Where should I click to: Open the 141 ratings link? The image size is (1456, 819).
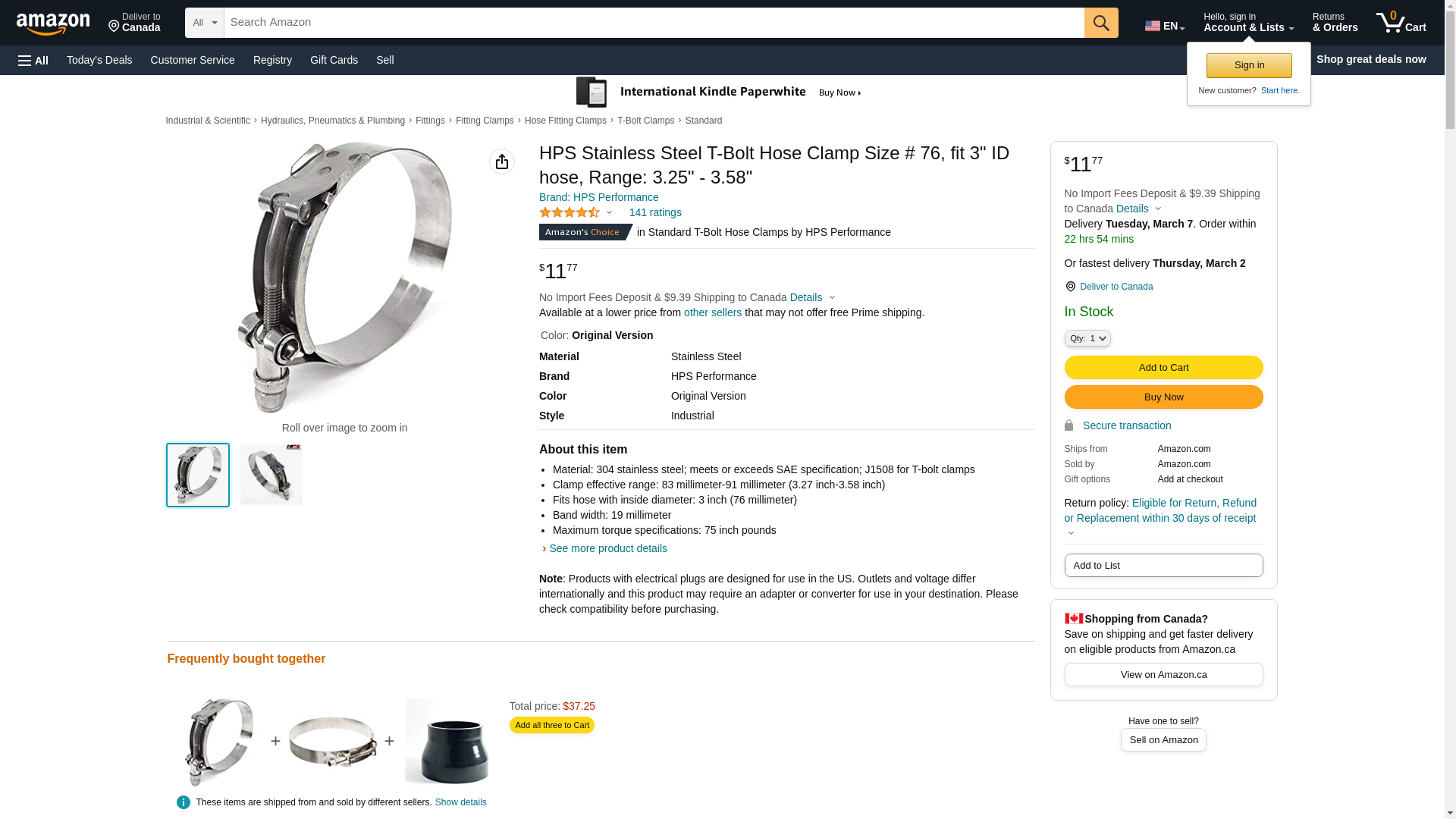(654, 212)
